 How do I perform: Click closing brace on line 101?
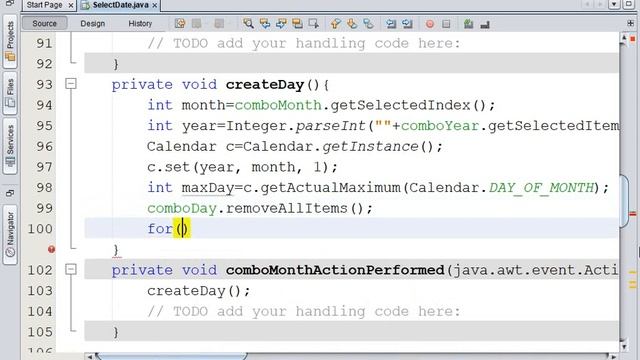pyautogui.click(x=116, y=249)
